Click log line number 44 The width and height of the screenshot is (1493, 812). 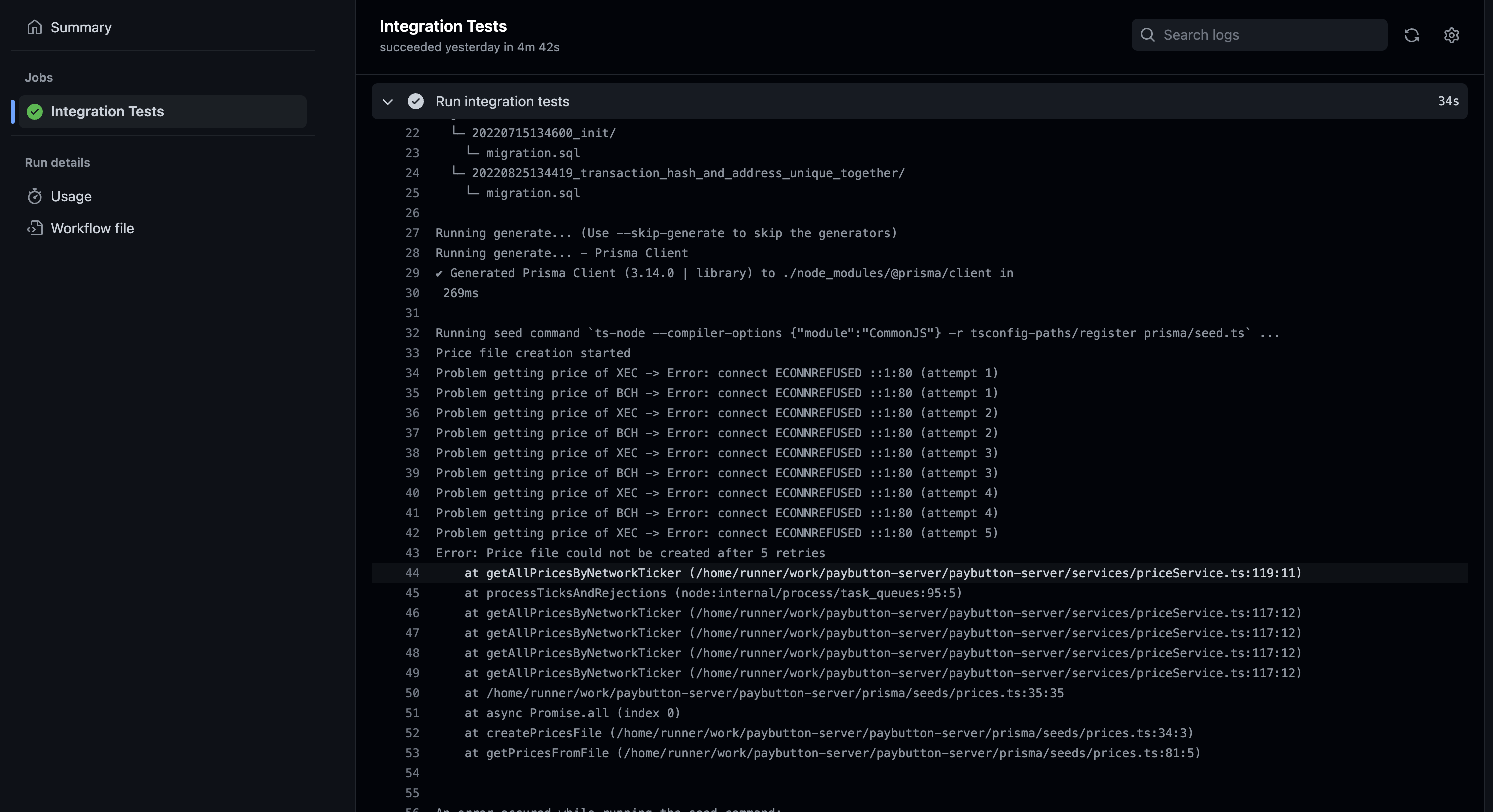coord(412,573)
